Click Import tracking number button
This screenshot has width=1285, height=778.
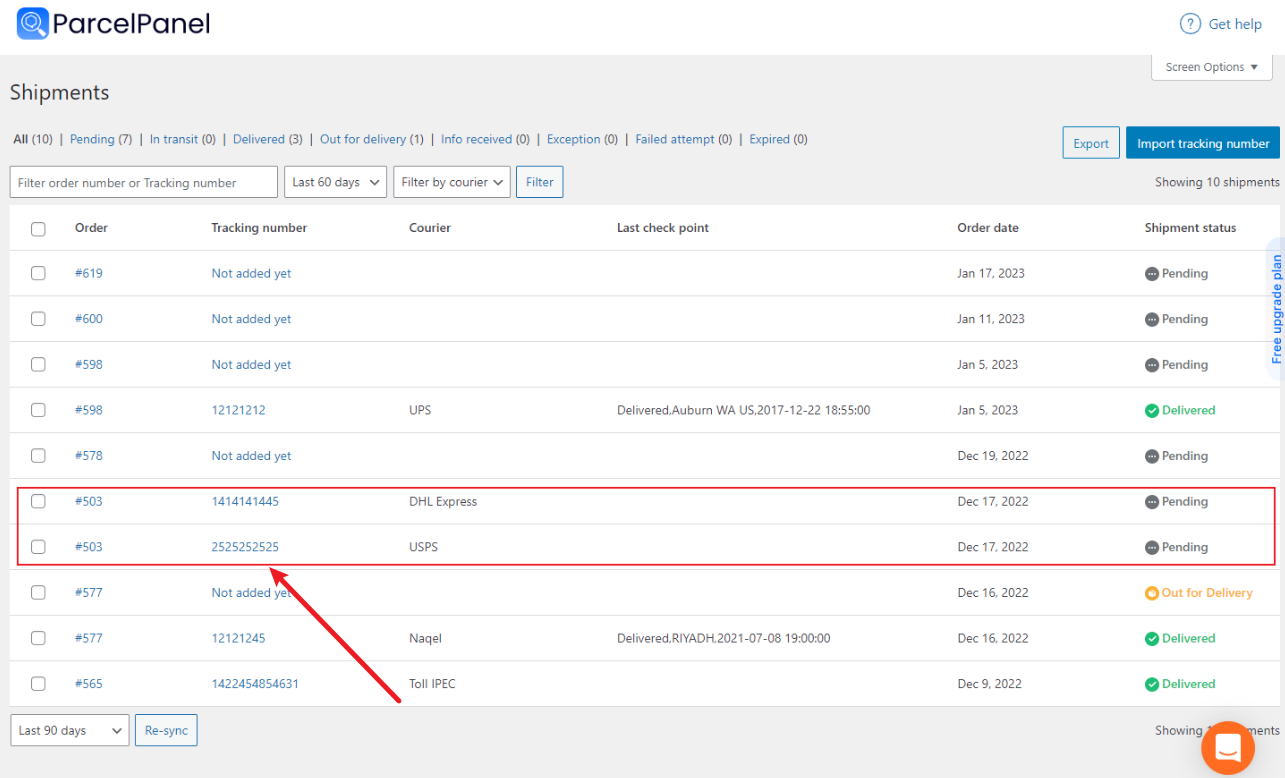1203,143
